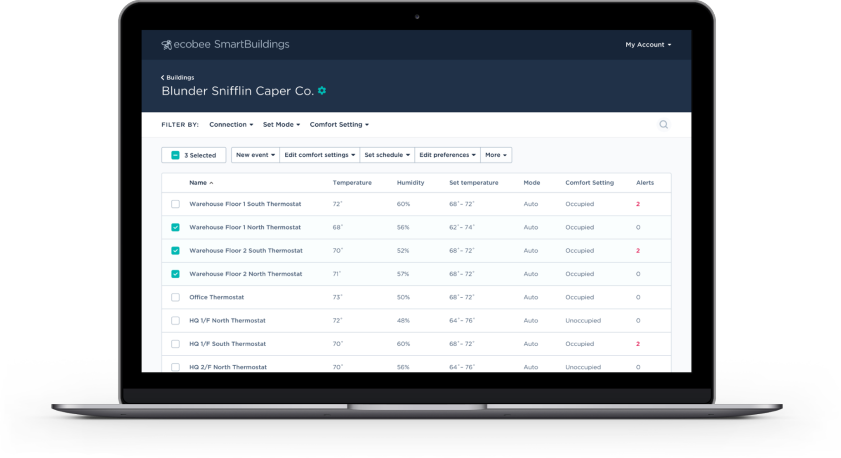Screen dimensions: 841x458
Task: Check HQ 1/F South Thermostat checkbox
Action: pos(175,344)
